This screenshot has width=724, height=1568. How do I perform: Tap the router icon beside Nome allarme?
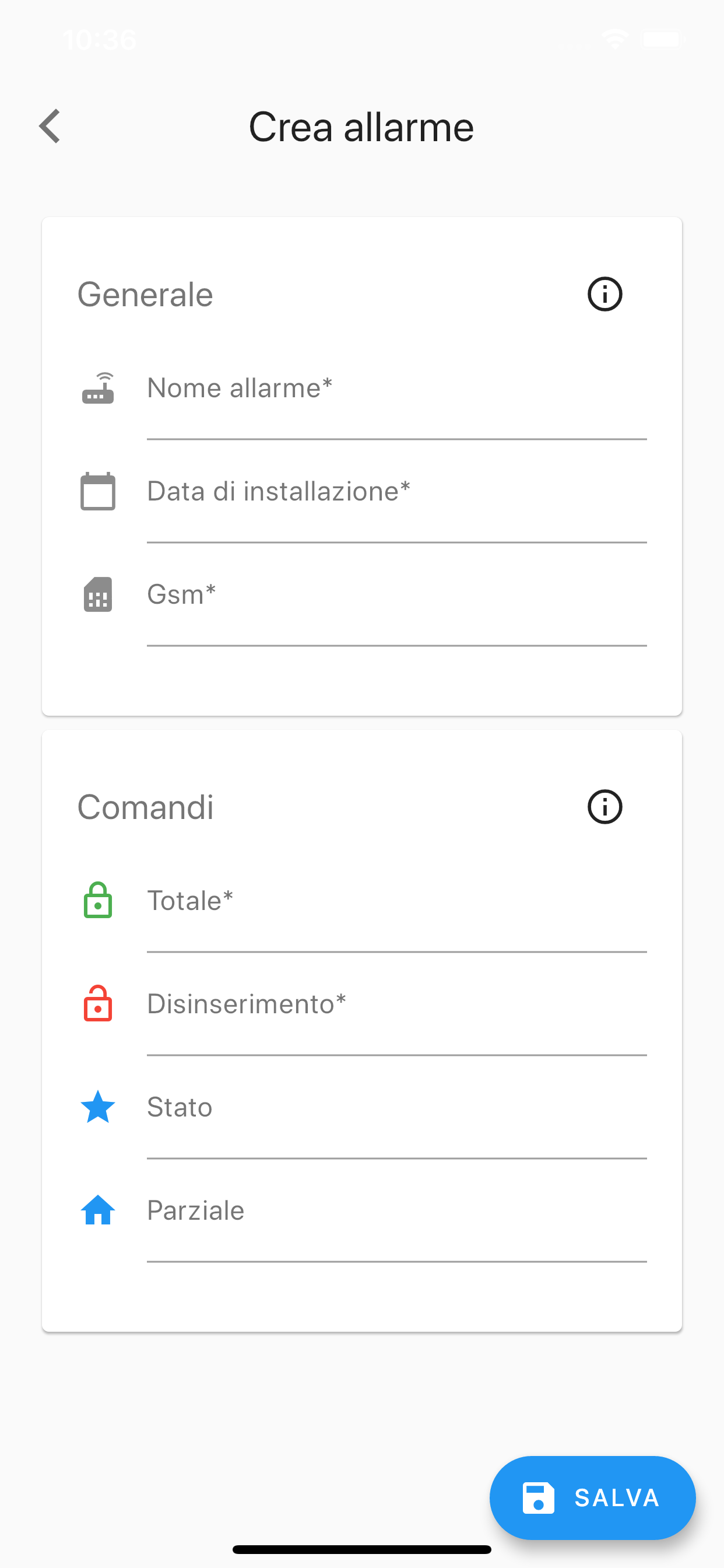pyautogui.click(x=98, y=389)
